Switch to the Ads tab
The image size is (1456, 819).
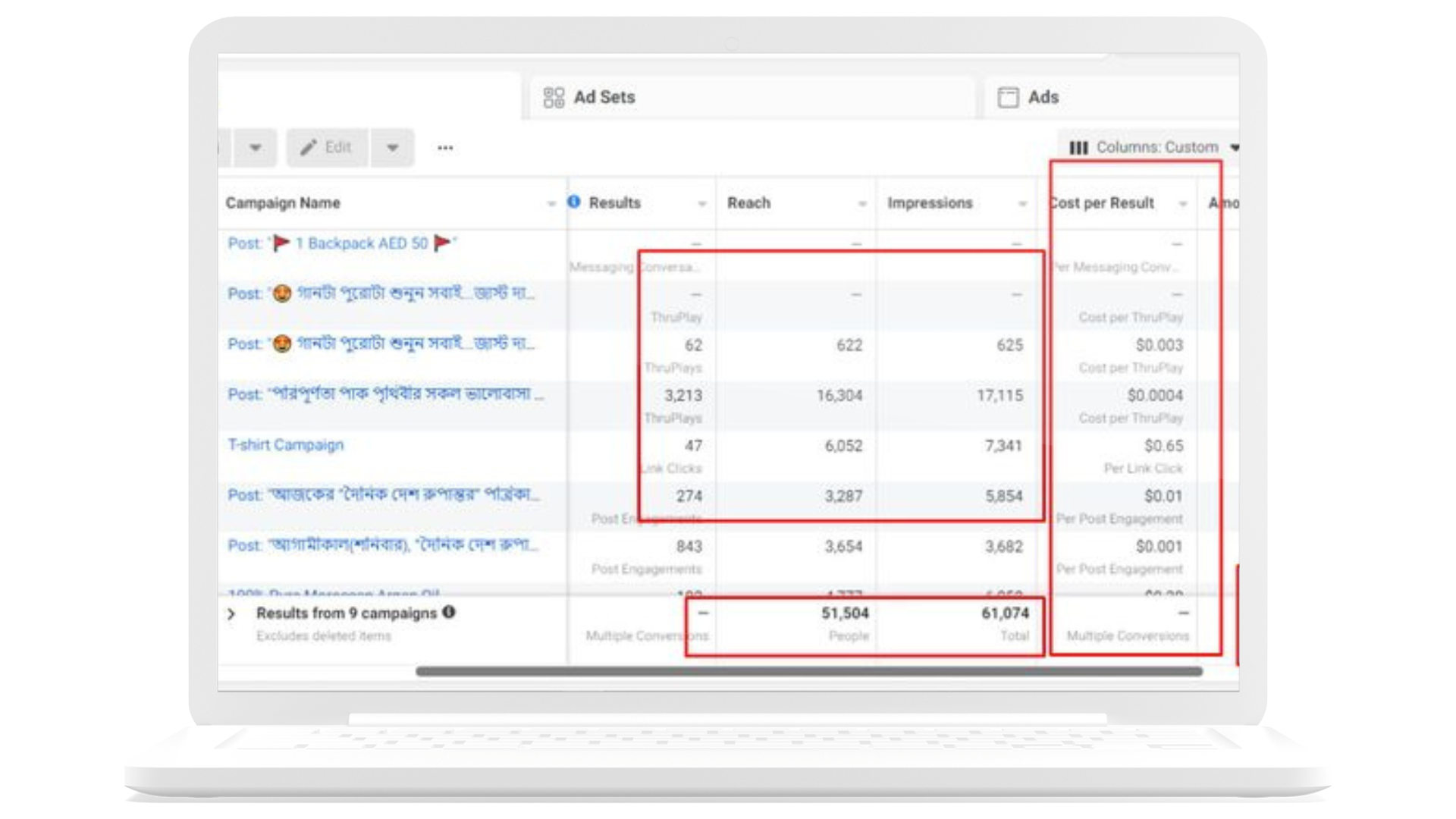click(1043, 97)
